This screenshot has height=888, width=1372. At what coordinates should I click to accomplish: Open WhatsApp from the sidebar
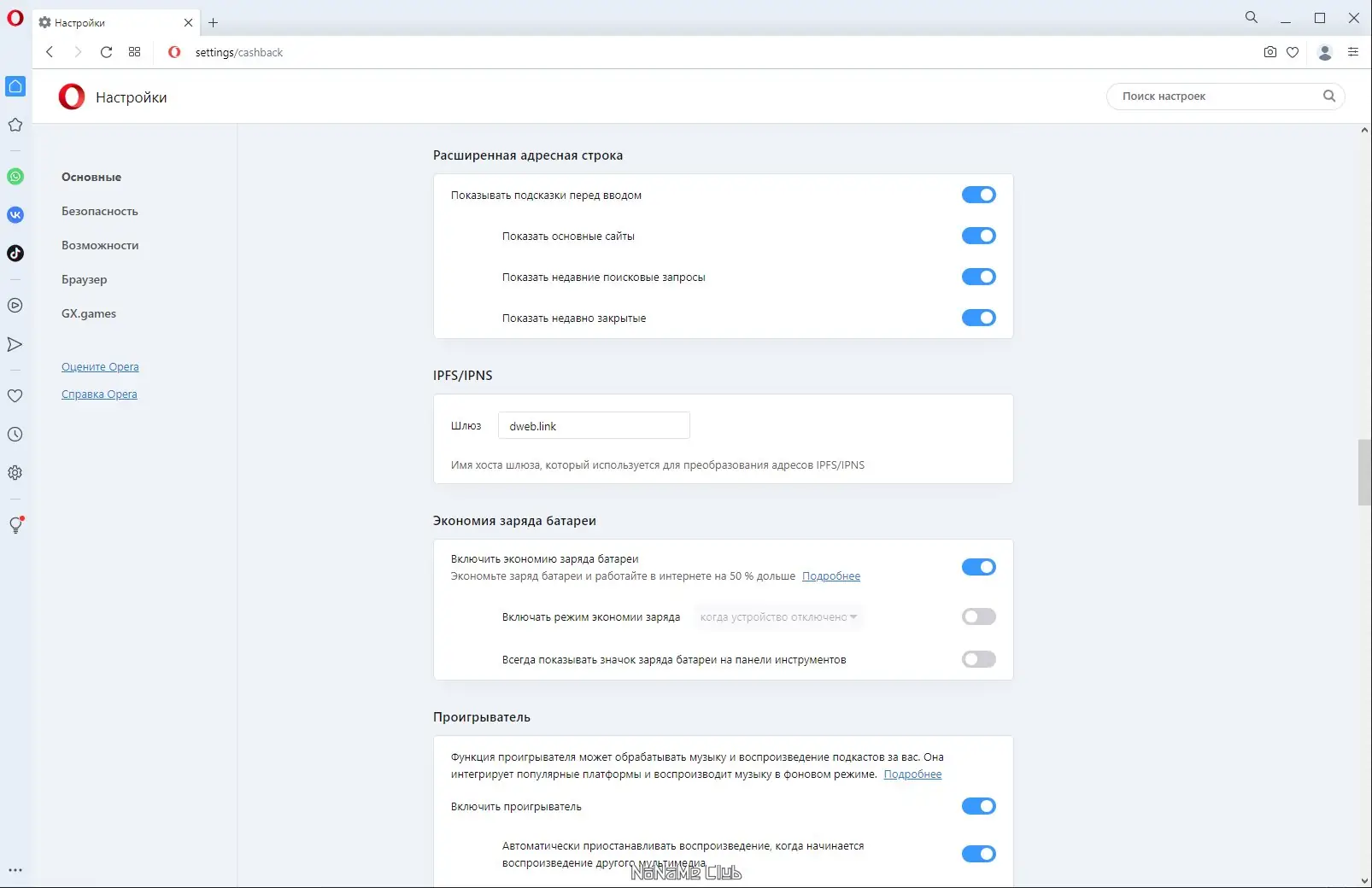pyautogui.click(x=15, y=177)
